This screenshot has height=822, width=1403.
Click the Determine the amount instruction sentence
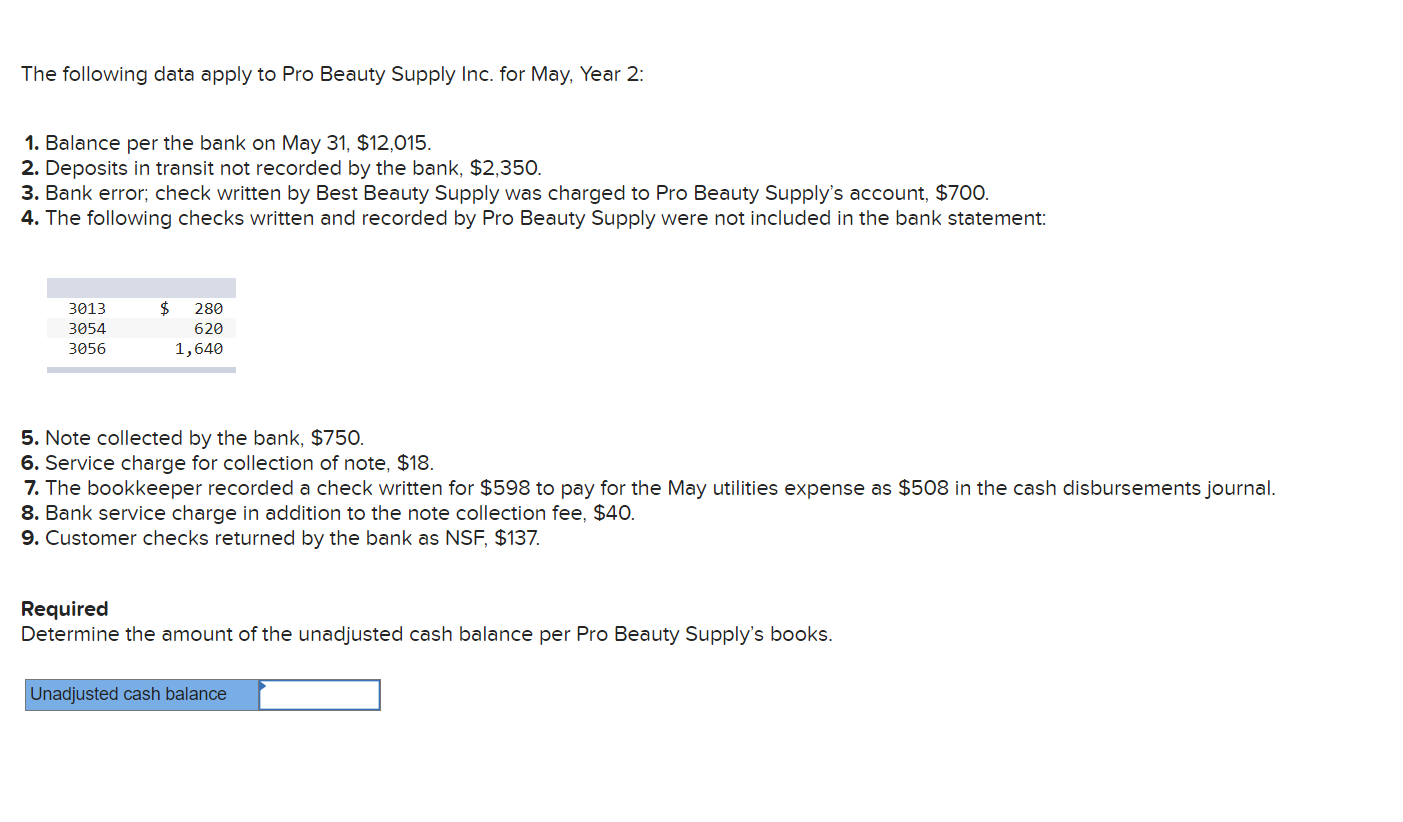tap(427, 634)
